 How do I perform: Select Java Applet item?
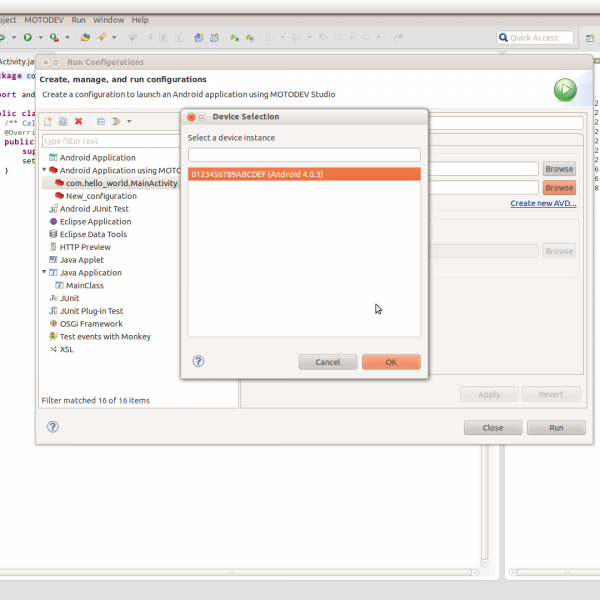tap(82, 260)
